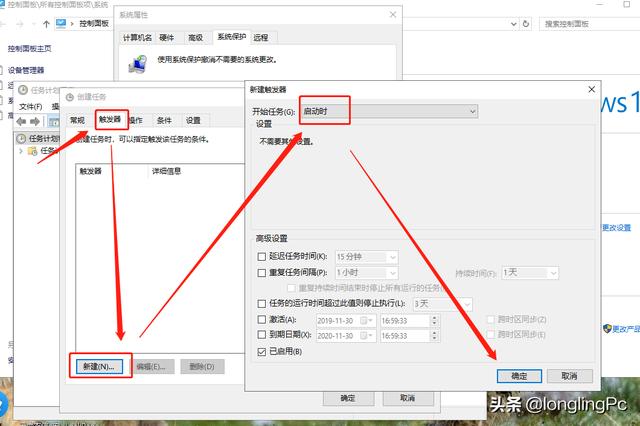The image size is (640, 426).
Task: Click the forward arrow in Task Scheduler toolbar
Action: tap(36, 121)
